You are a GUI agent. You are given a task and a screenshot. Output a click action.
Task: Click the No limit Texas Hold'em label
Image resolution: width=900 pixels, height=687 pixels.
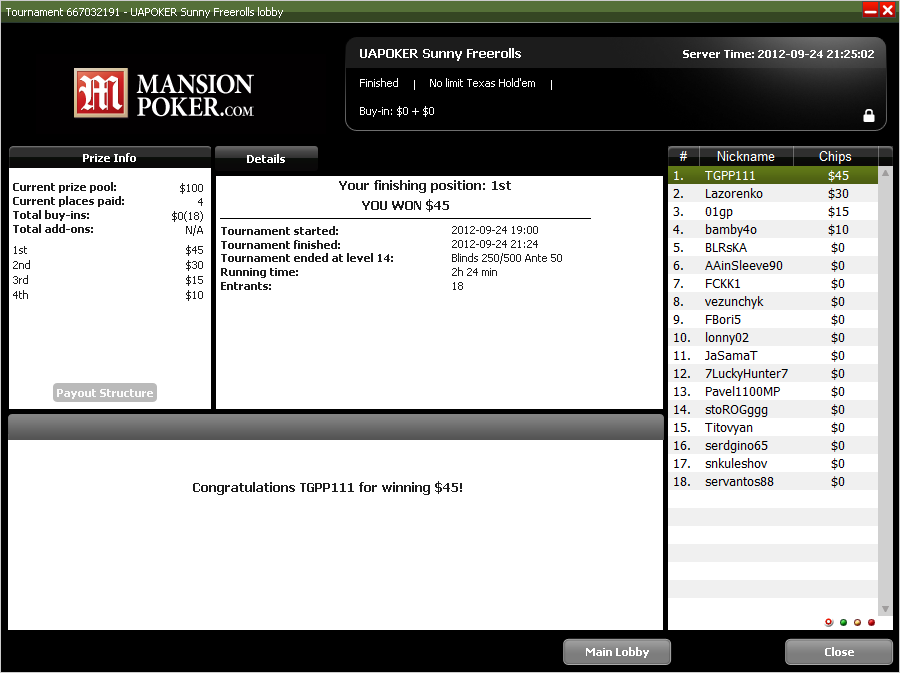tap(482, 83)
